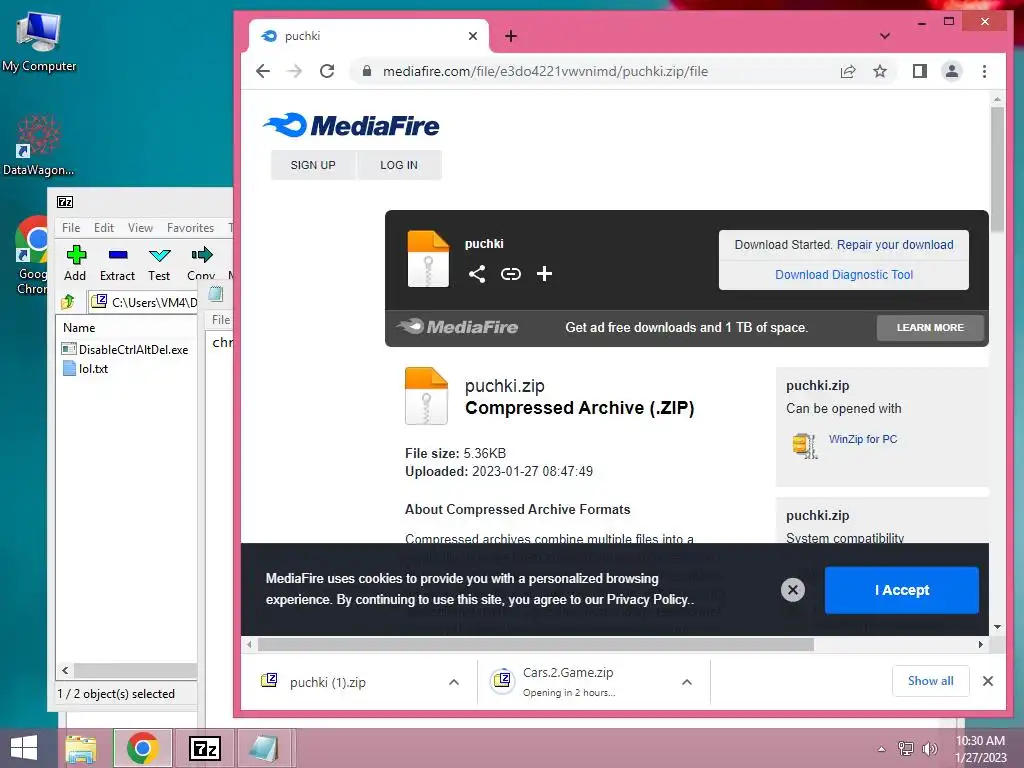Click the lock icon in address bar

coord(366,71)
